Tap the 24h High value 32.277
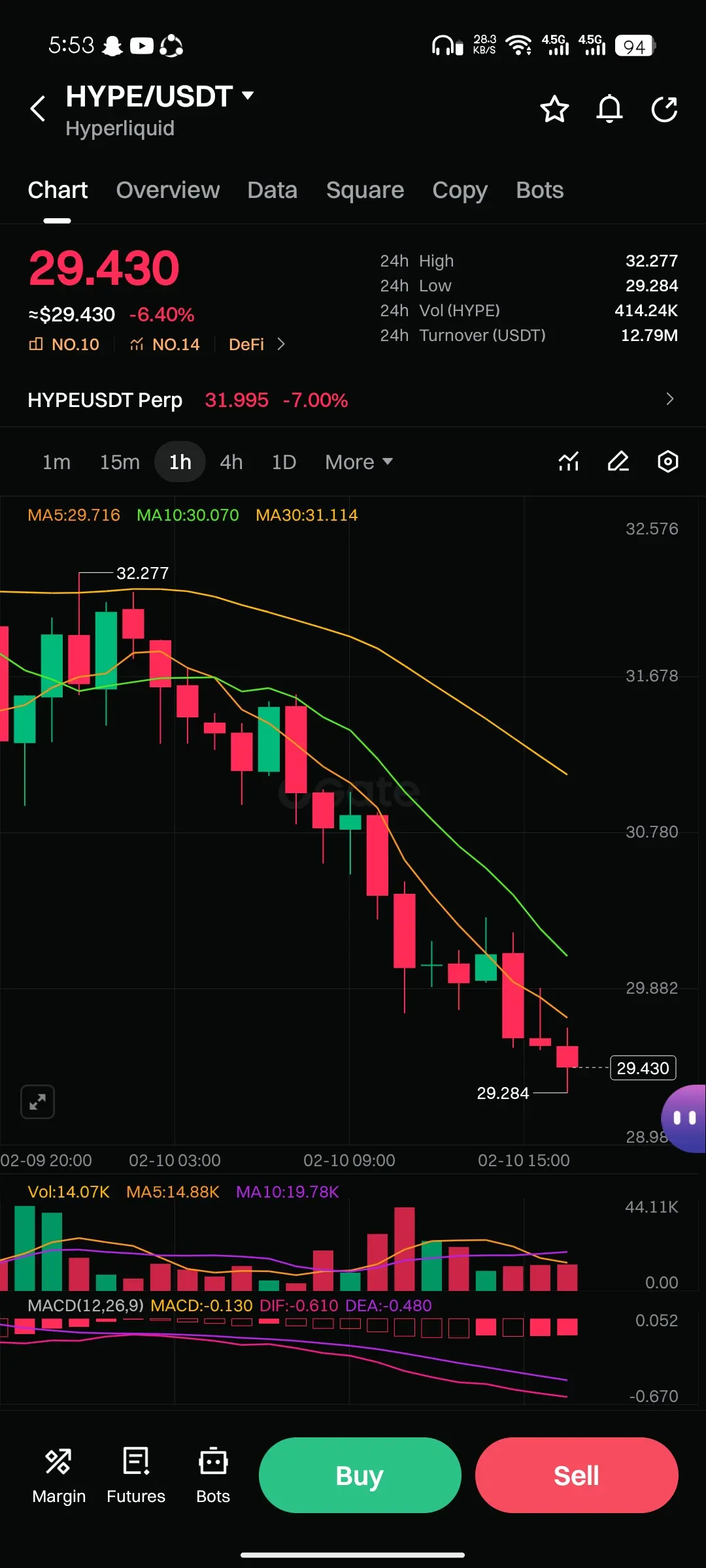Viewport: 706px width, 1568px height. tap(652, 261)
